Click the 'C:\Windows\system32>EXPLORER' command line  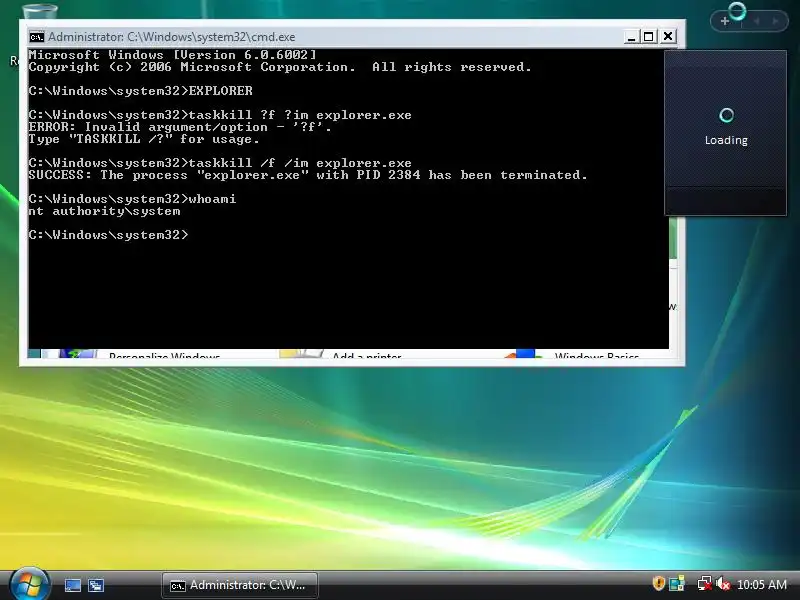[x=141, y=91]
